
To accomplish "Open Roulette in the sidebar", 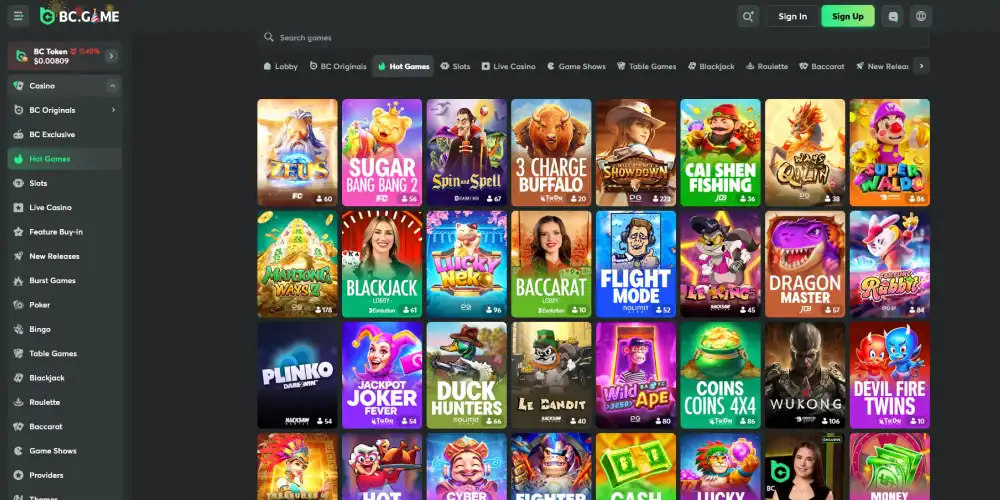I will pos(64,402).
